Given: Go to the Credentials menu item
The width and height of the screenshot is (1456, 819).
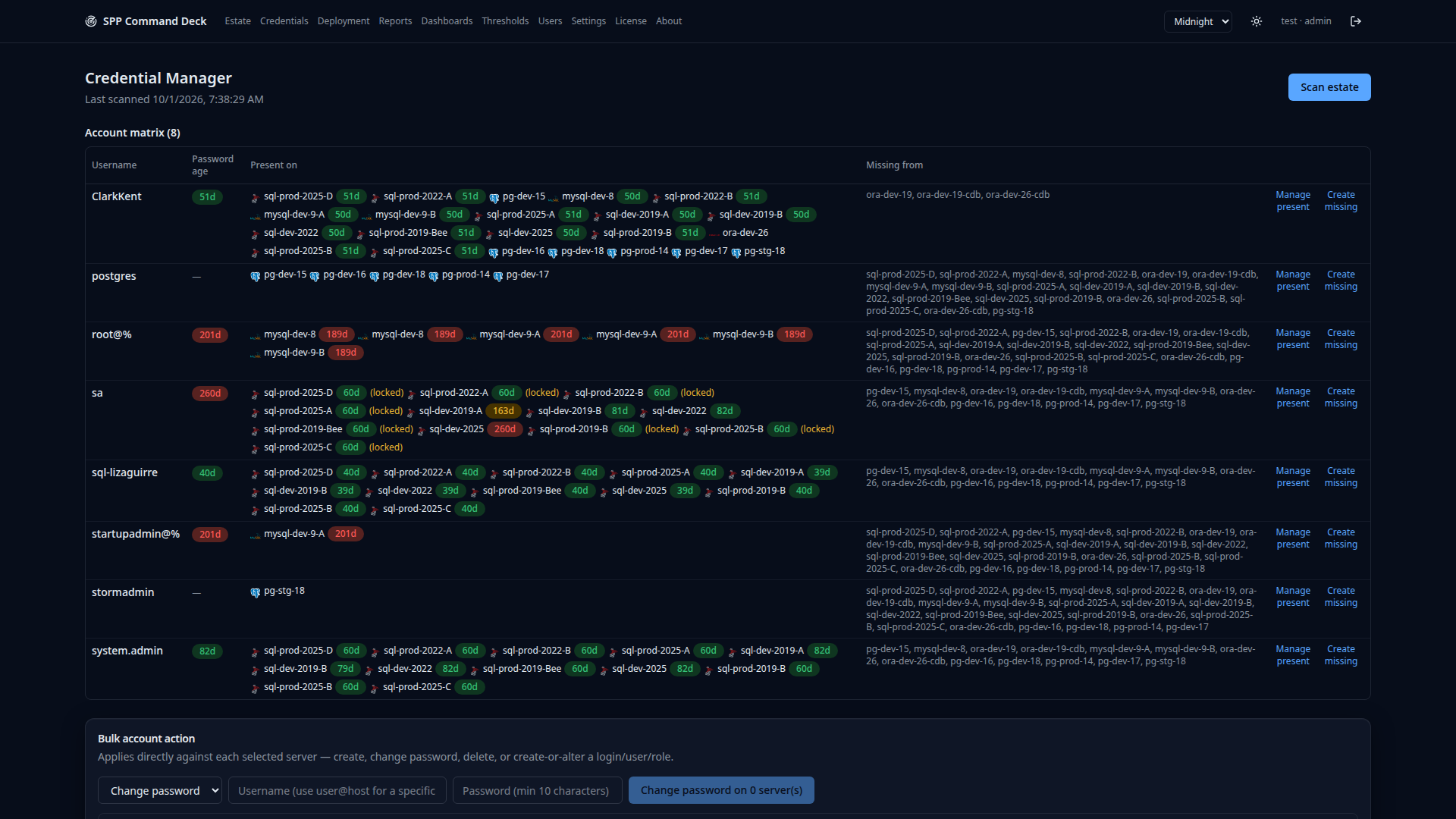Looking at the screenshot, I should click(284, 21).
